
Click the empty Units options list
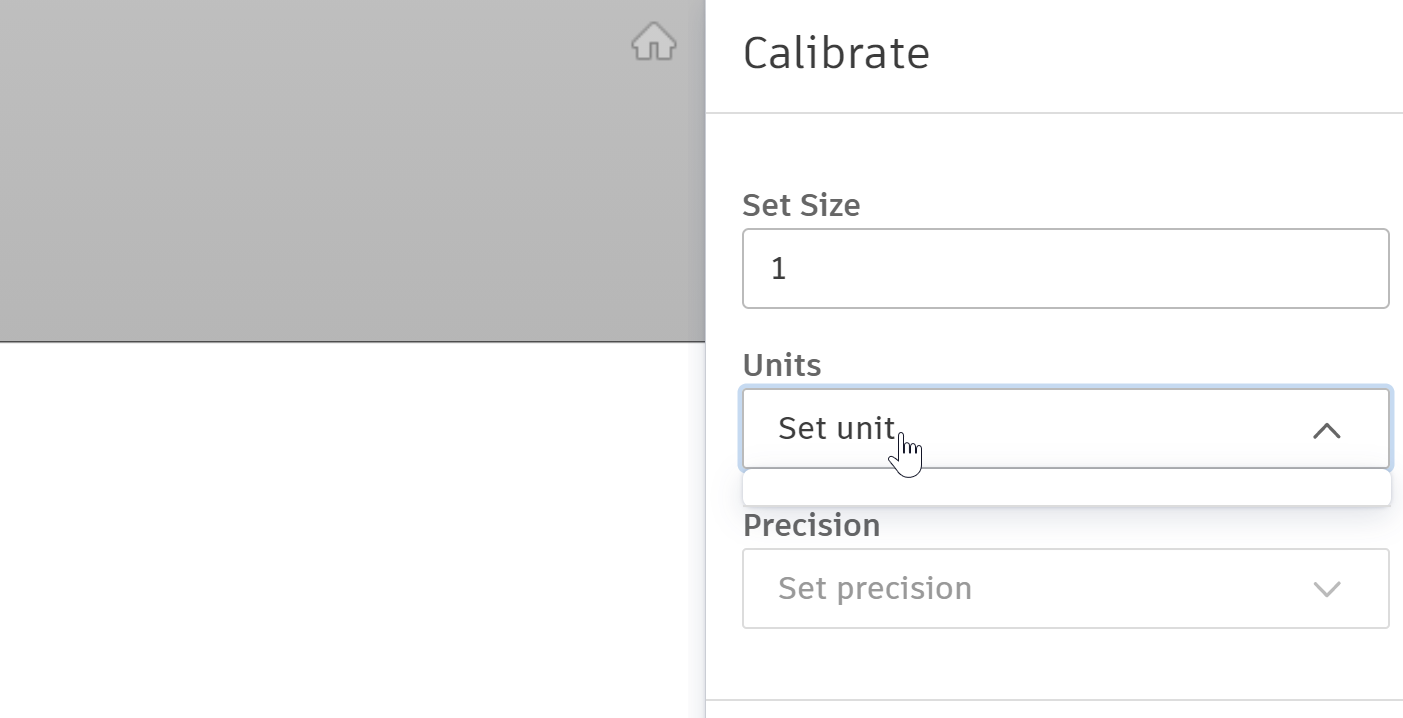[1066, 487]
